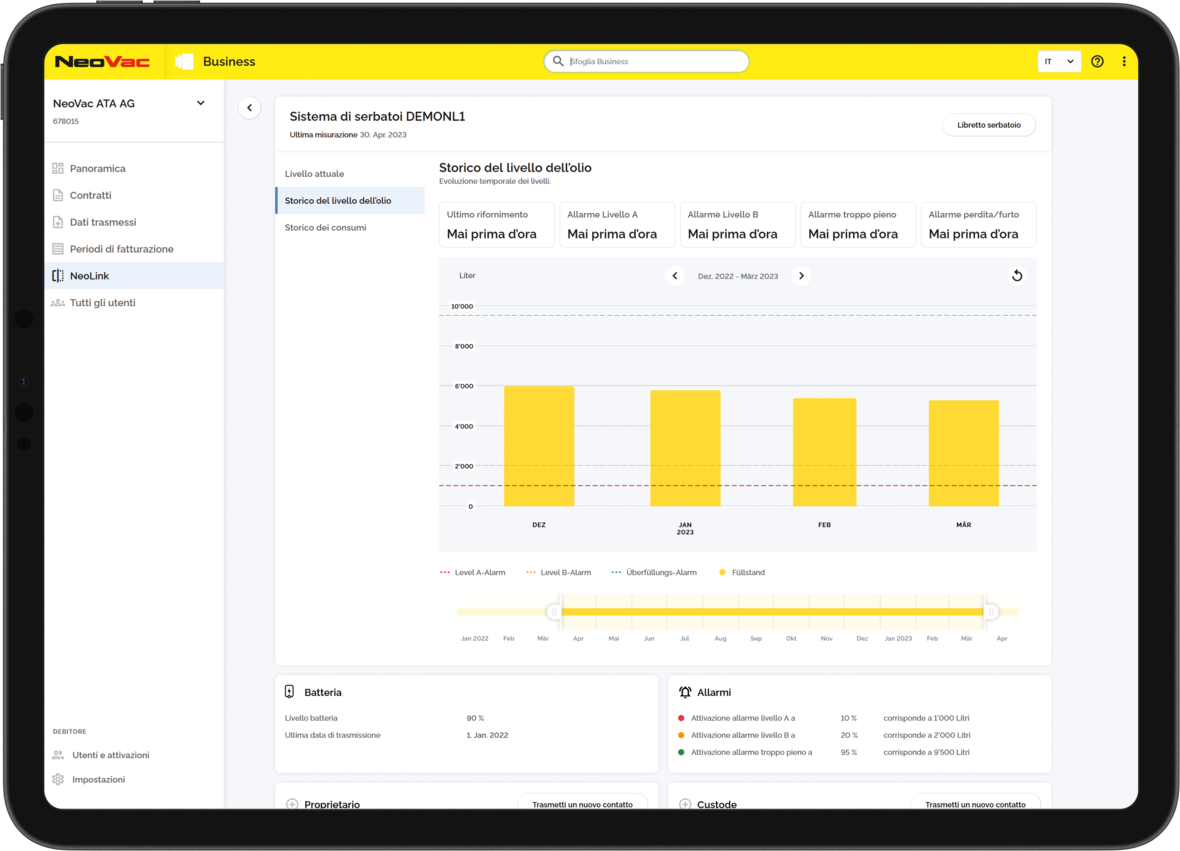Click the Ultimo rifornimento card

click(497, 224)
